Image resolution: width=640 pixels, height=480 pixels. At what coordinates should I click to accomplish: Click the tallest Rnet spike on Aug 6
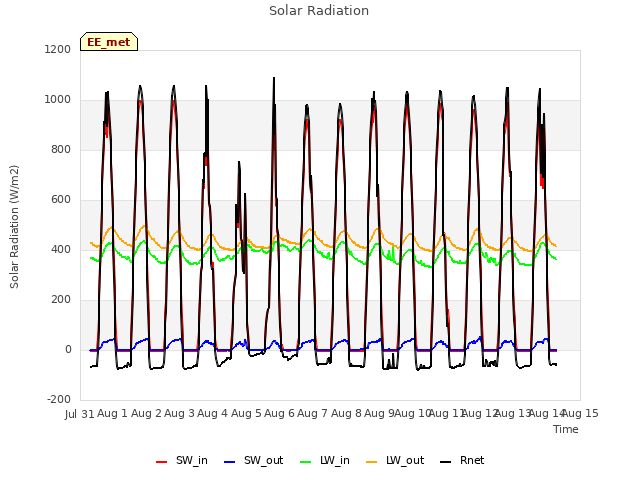[x=274, y=78]
